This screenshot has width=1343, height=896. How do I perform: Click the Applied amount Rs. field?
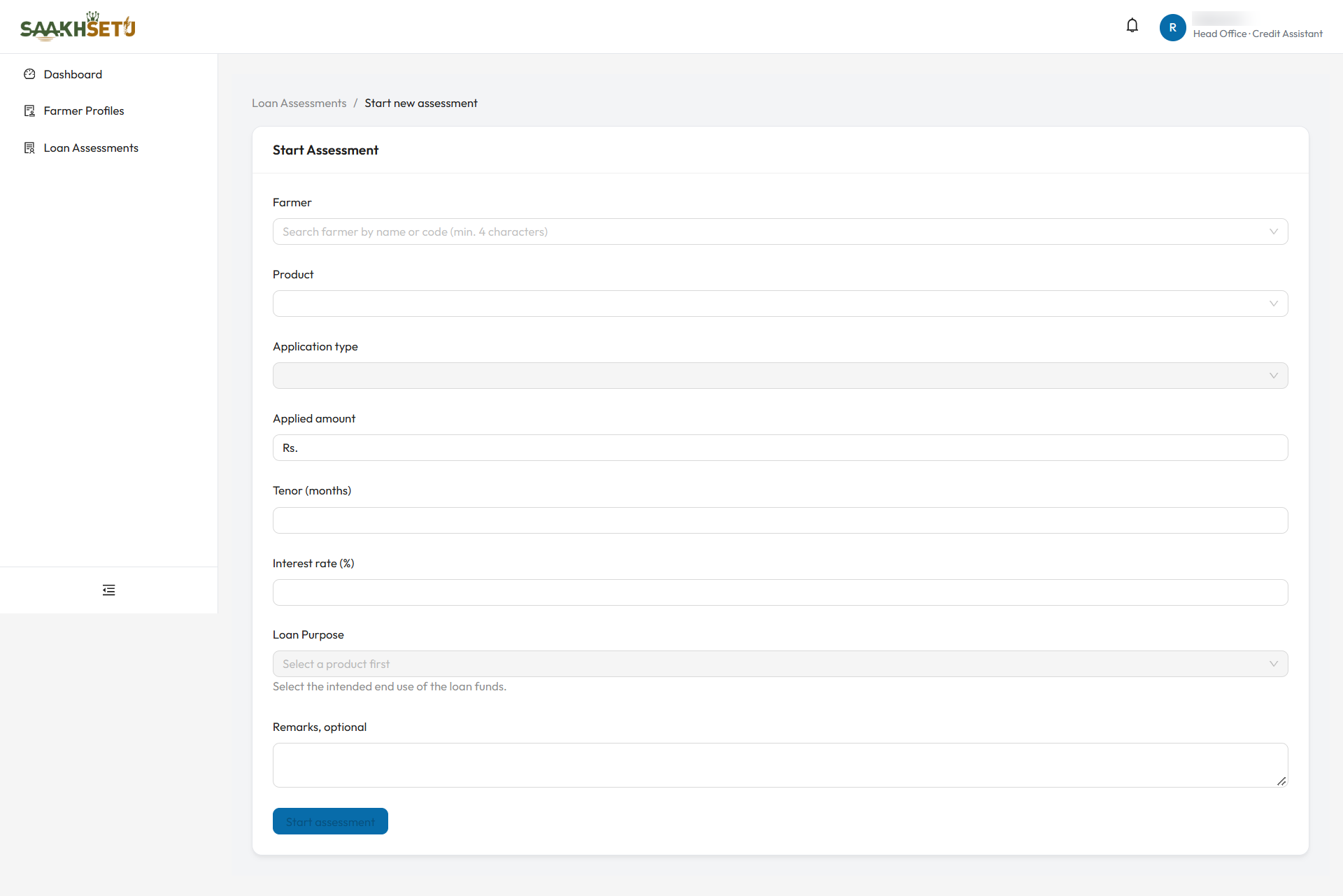780,448
